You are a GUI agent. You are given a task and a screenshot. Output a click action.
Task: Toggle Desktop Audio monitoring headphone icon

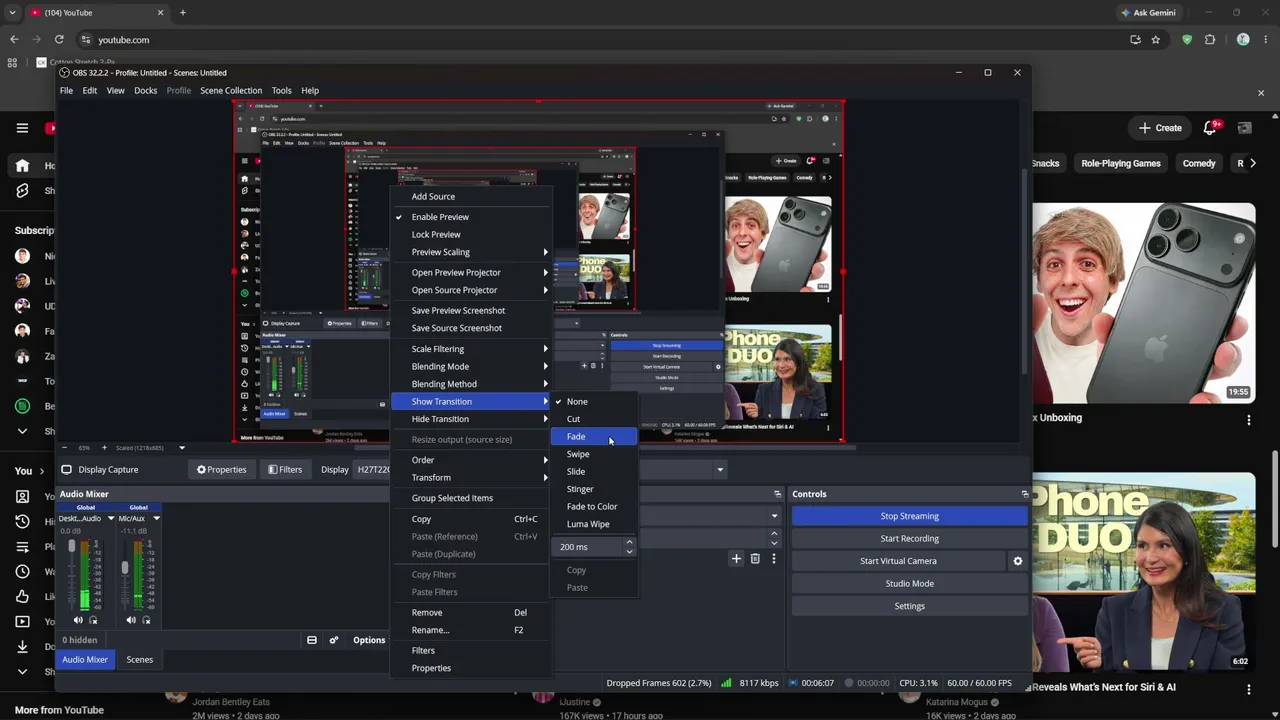coord(93,620)
